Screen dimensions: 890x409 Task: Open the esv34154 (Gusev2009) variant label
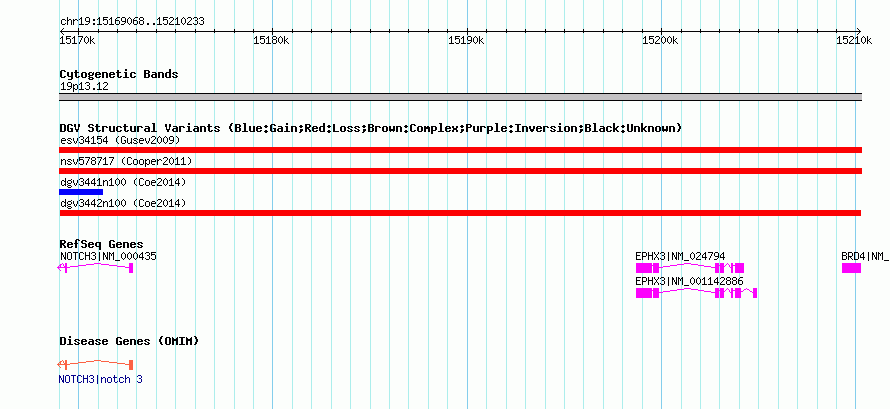[120, 140]
